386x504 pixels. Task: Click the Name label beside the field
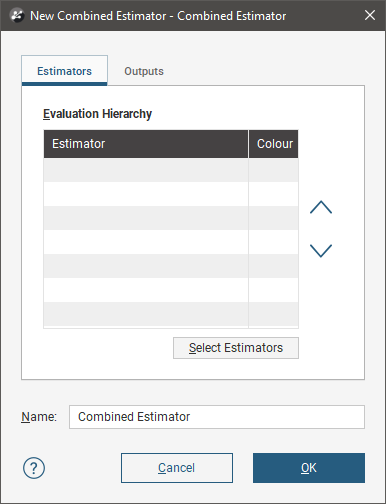click(x=39, y=417)
